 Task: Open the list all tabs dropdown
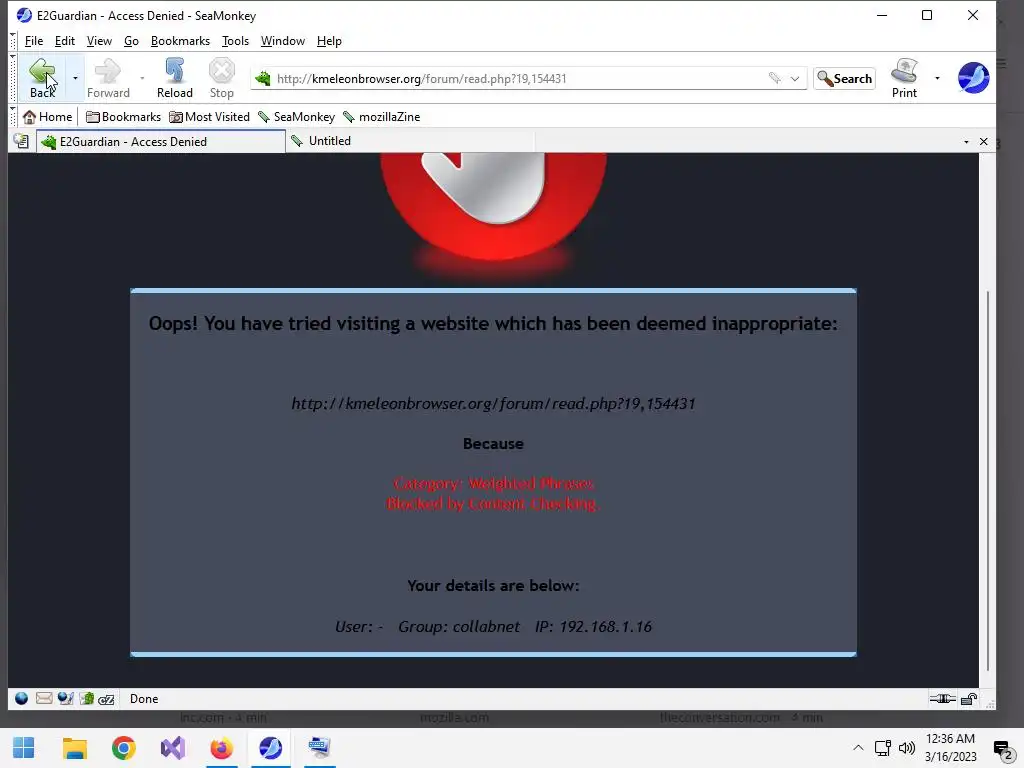(x=966, y=142)
